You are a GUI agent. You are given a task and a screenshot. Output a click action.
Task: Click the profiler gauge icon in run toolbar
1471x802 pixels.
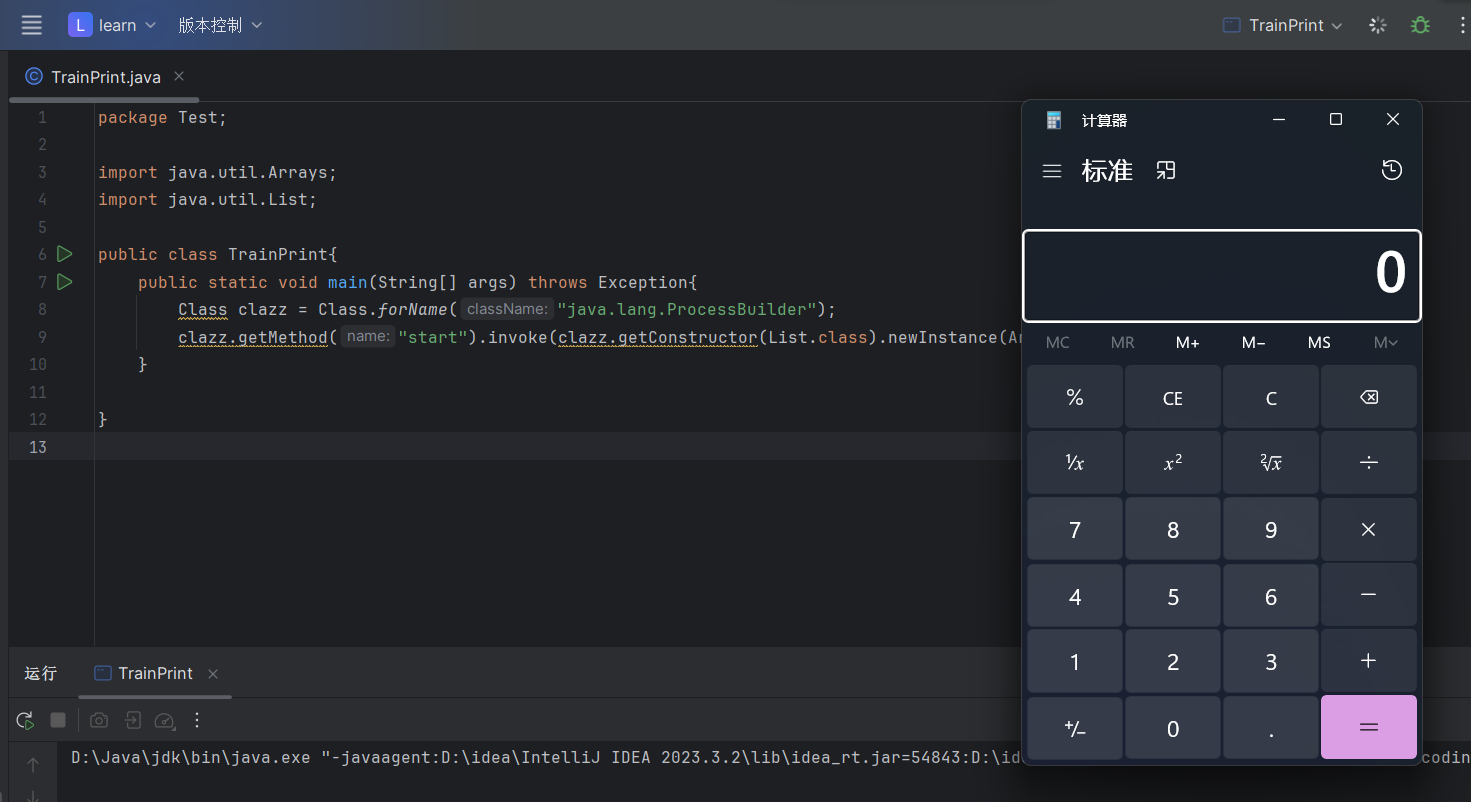point(165,720)
